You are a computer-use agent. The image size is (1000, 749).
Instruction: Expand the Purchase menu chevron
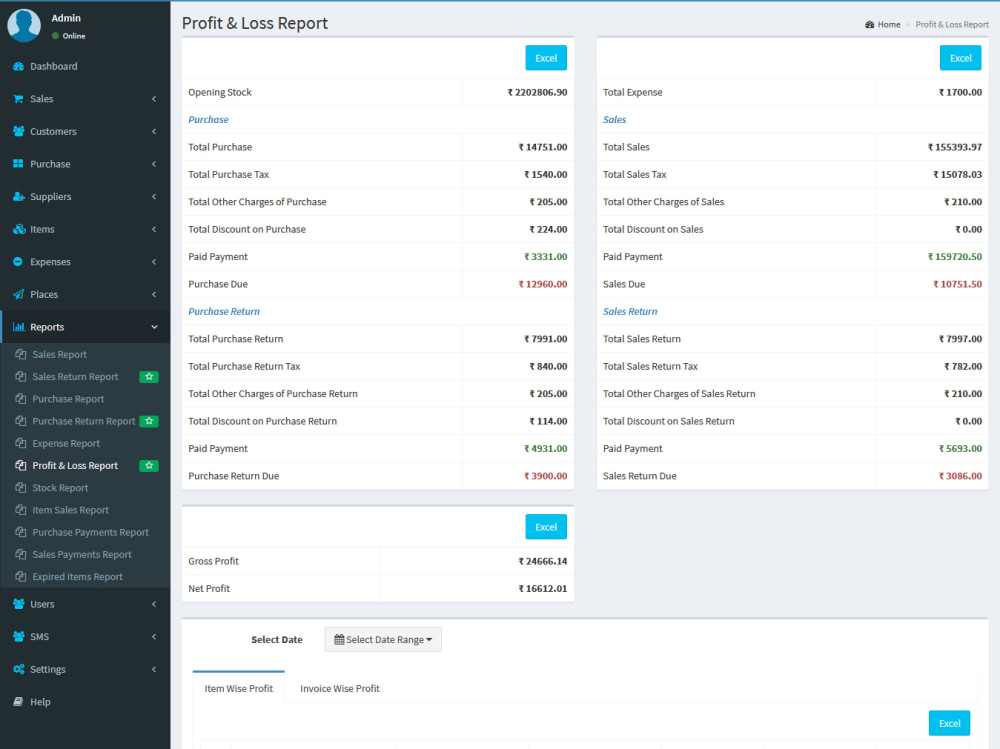154,164
